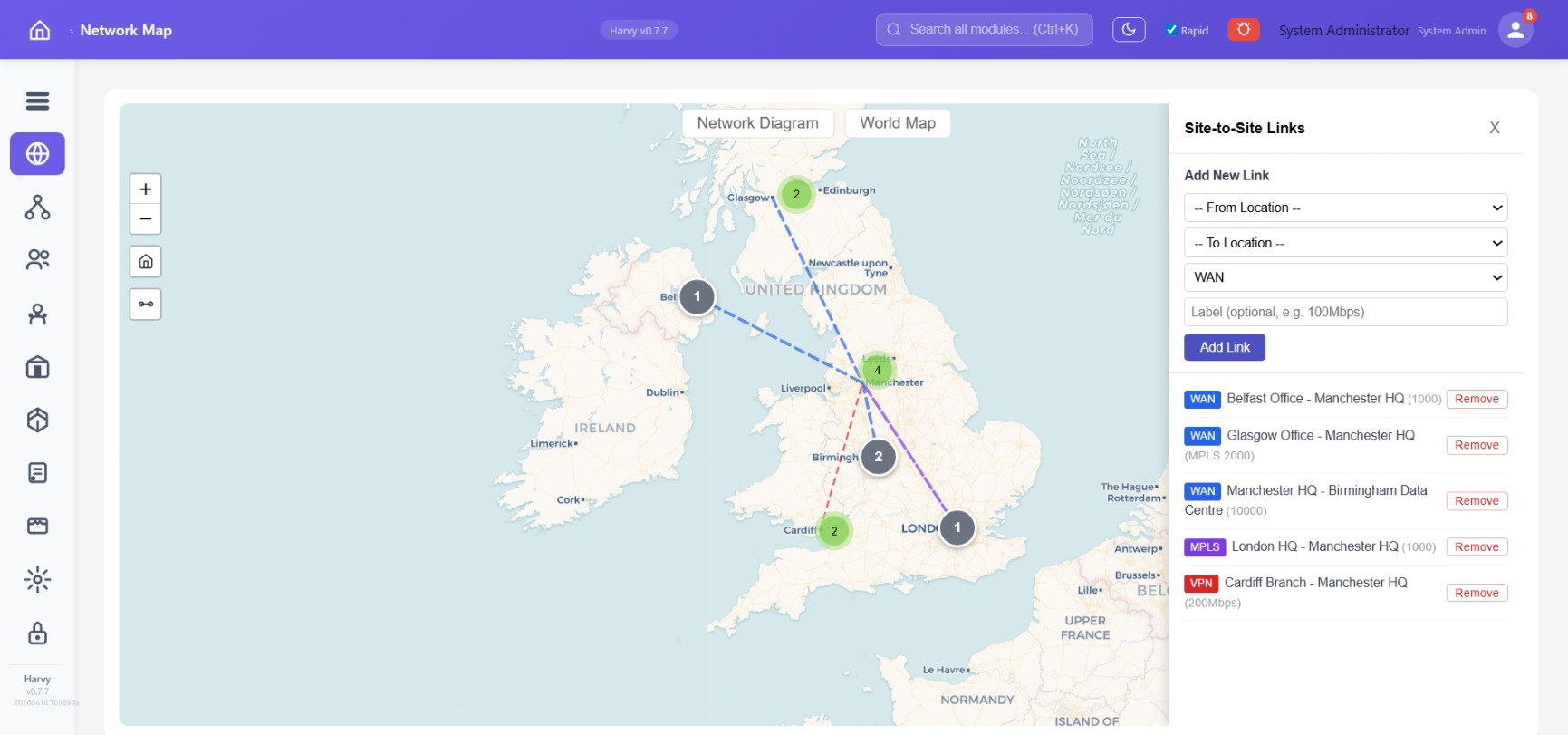Select the globe Network Map sidebar icon
The image size is (1568, 735).
point(37,154)
